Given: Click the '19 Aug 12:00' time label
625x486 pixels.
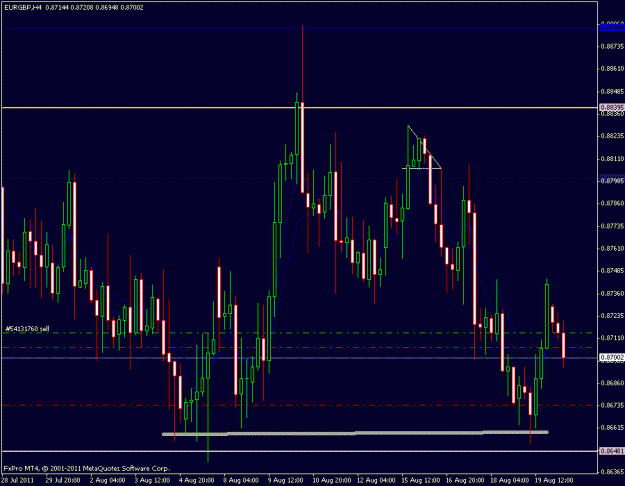Looking at the screenshot, I should click(554, 480).
